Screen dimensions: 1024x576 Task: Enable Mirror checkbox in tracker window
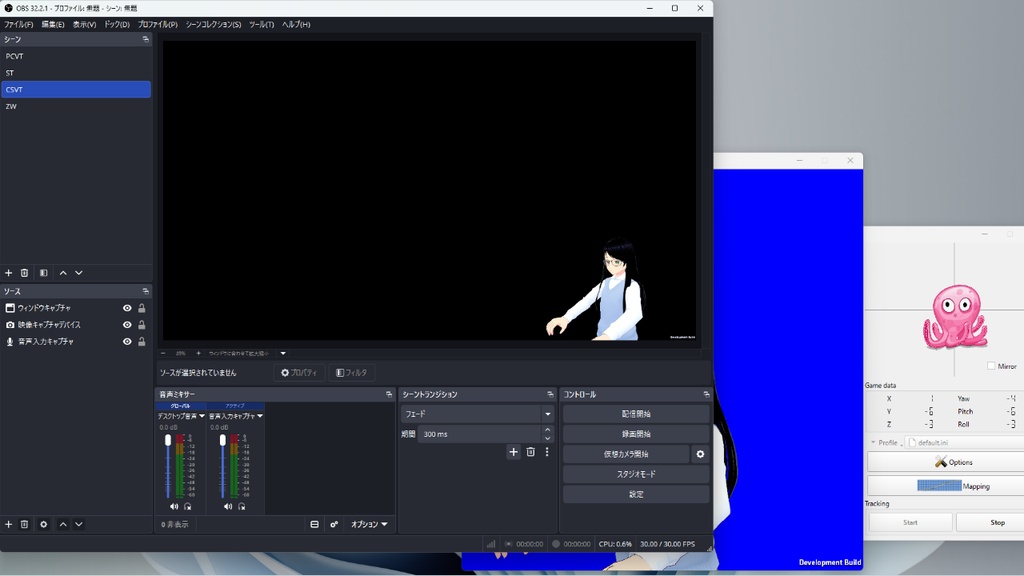[991, 366]
